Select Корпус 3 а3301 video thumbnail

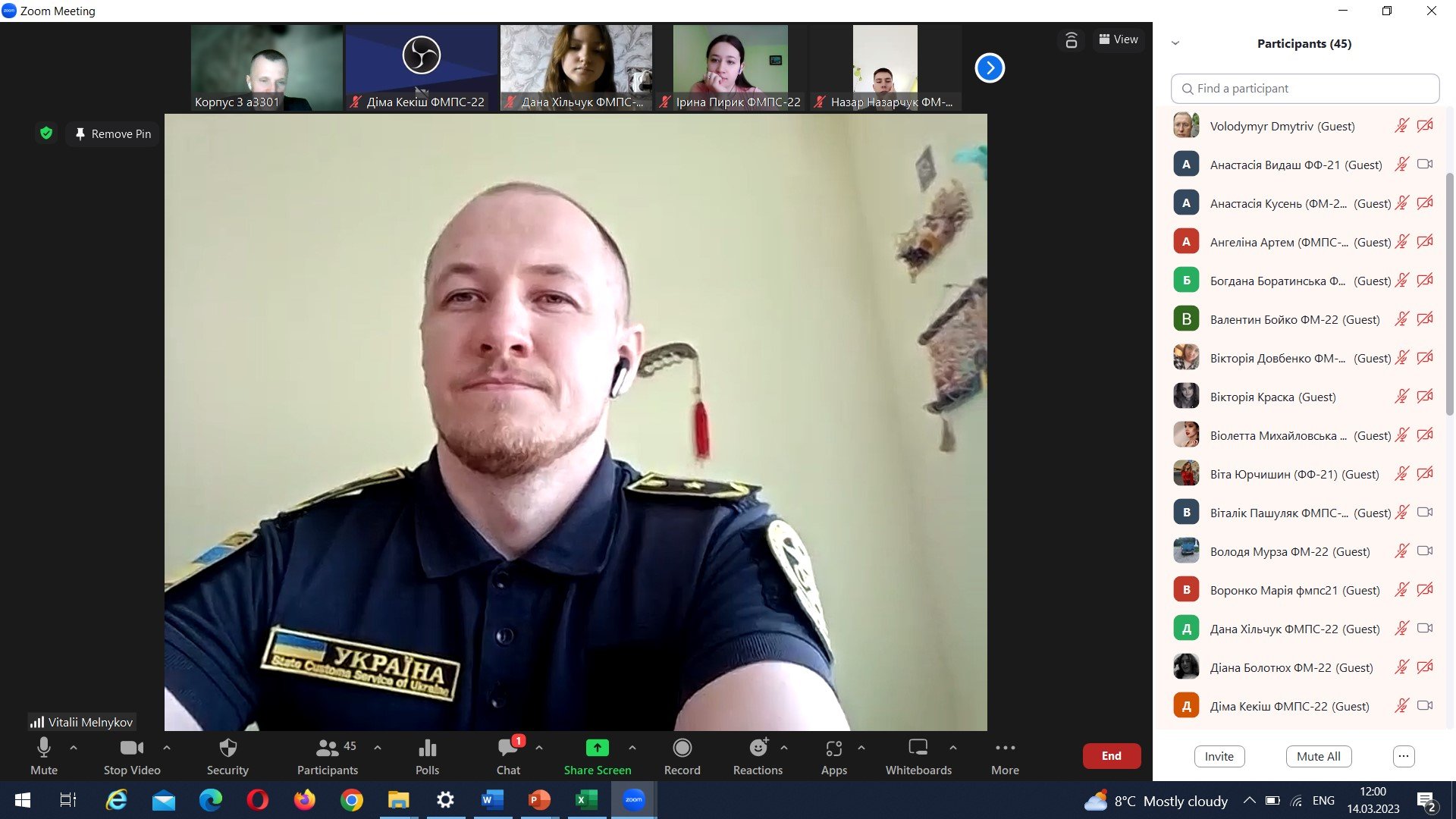point(267,68)
